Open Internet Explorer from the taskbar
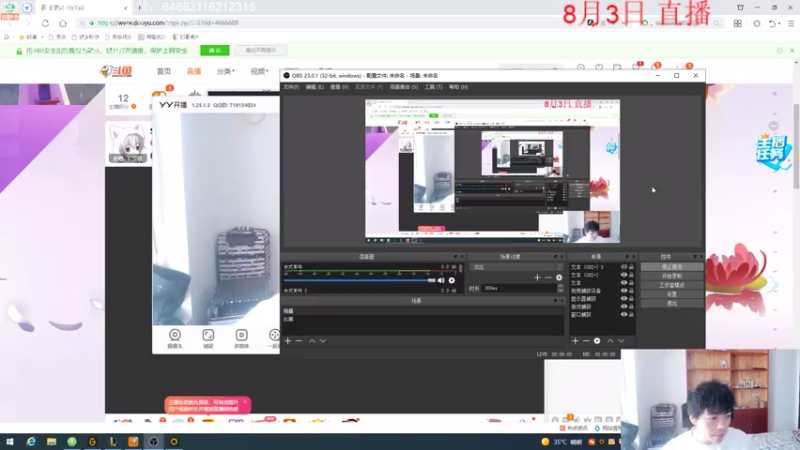800x450 pixels. 31,441
